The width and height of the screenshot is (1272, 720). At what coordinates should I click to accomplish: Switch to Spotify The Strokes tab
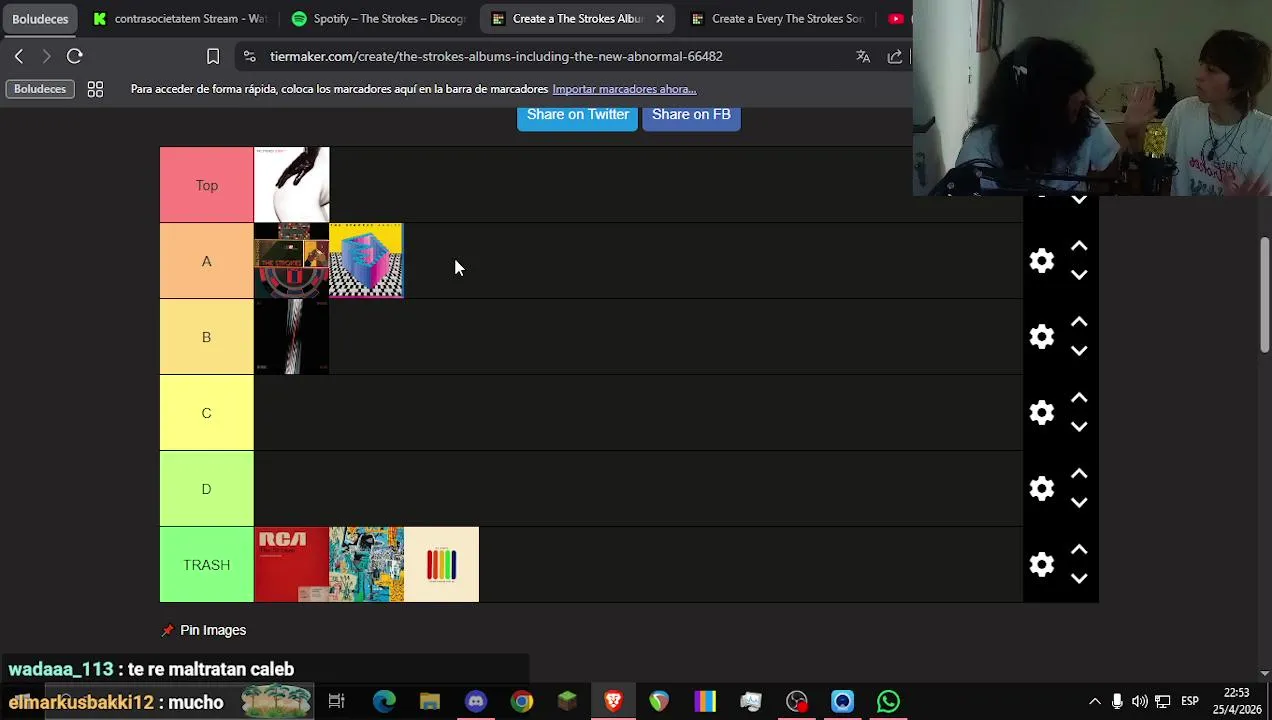(x=379, y=18)
